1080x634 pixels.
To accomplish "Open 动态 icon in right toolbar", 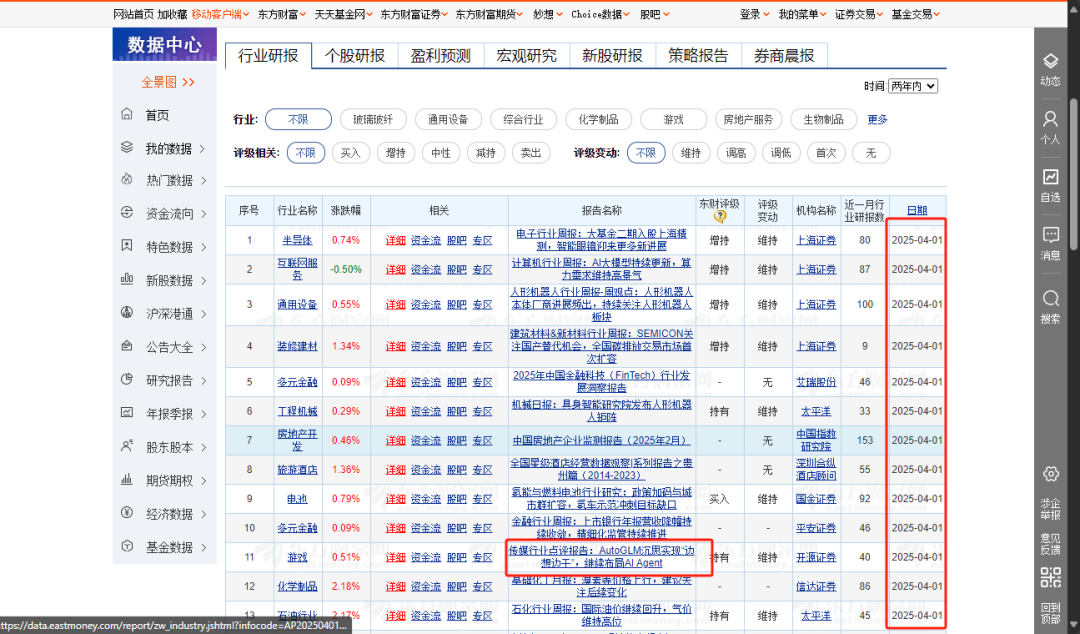I will (1050, 61).
